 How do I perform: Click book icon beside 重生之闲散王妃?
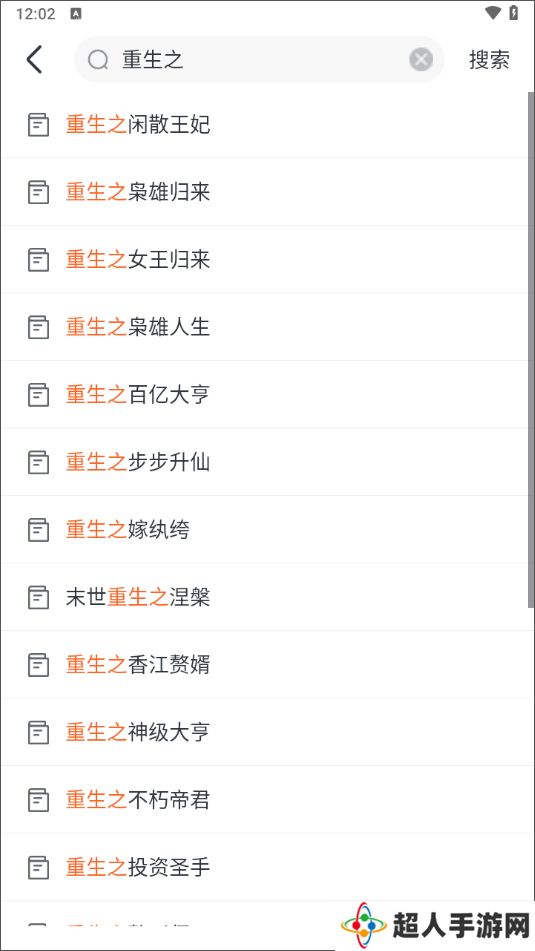tap(38, 124)
